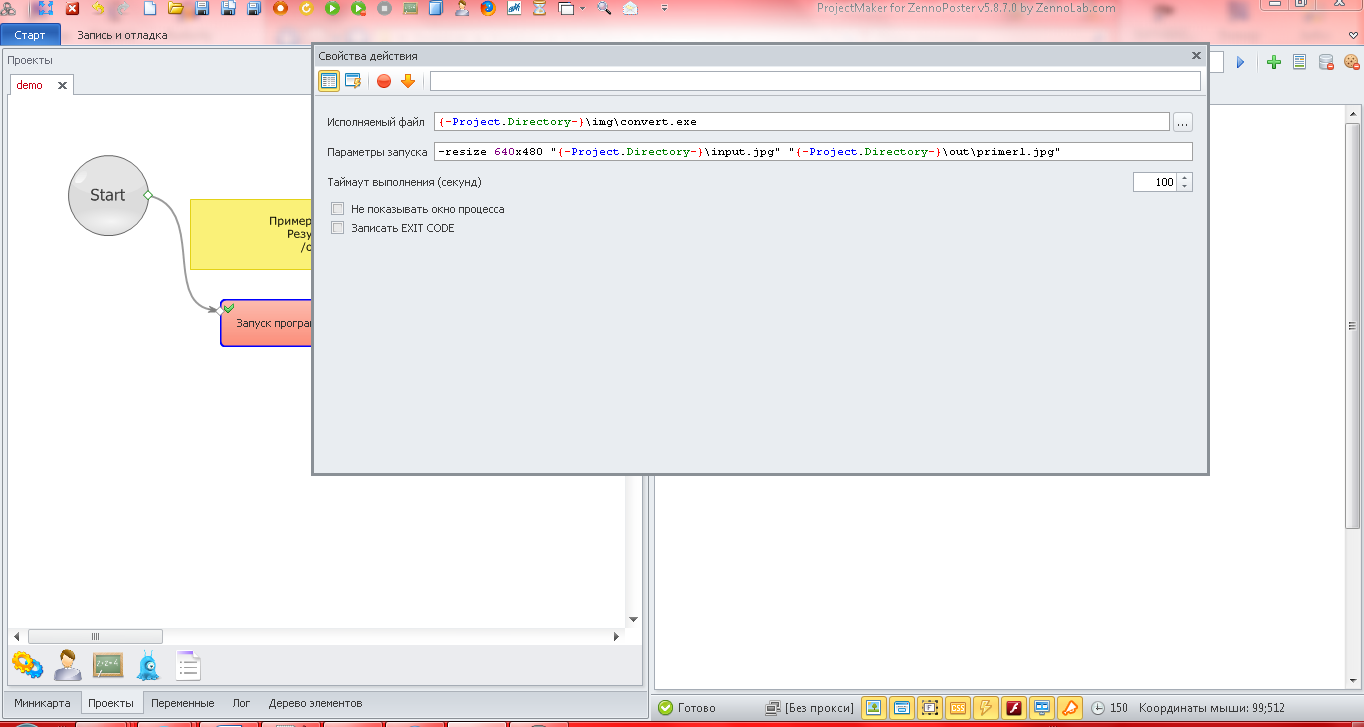This screenshot has height=727, width=1364.
Task: Click the '[Без прокси]' proxy indicator in the status bar
Action: [x=810, y=708]
